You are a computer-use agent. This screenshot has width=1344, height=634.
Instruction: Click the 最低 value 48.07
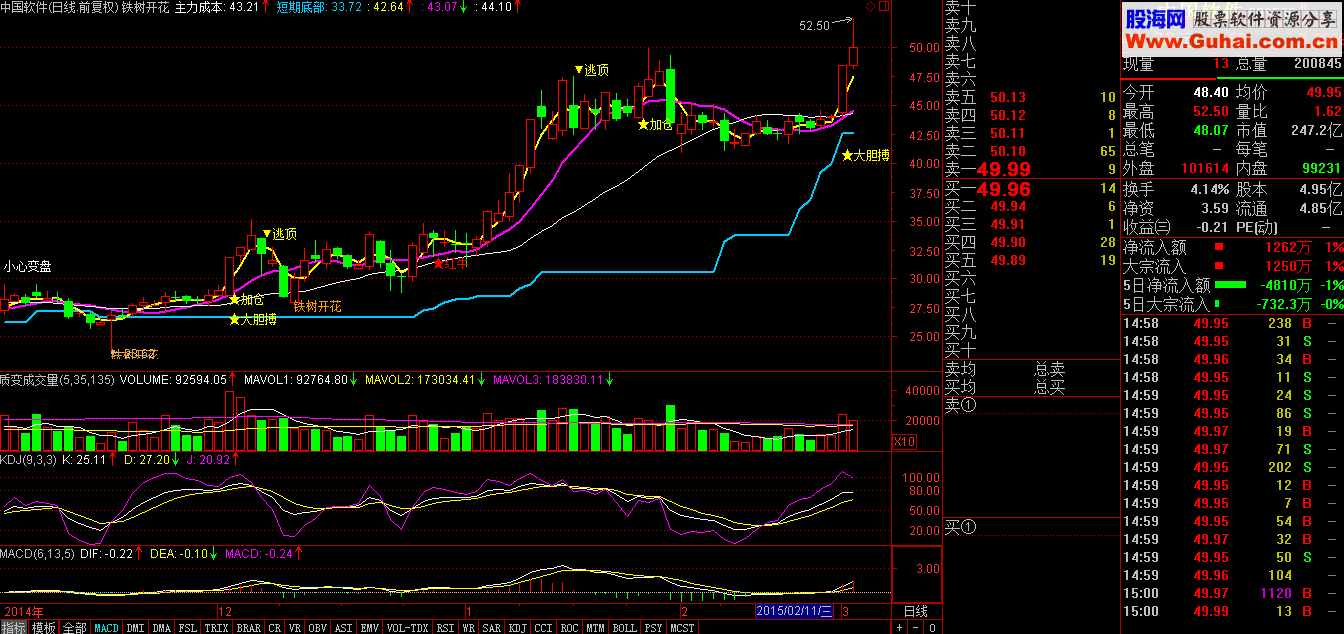1209,130
